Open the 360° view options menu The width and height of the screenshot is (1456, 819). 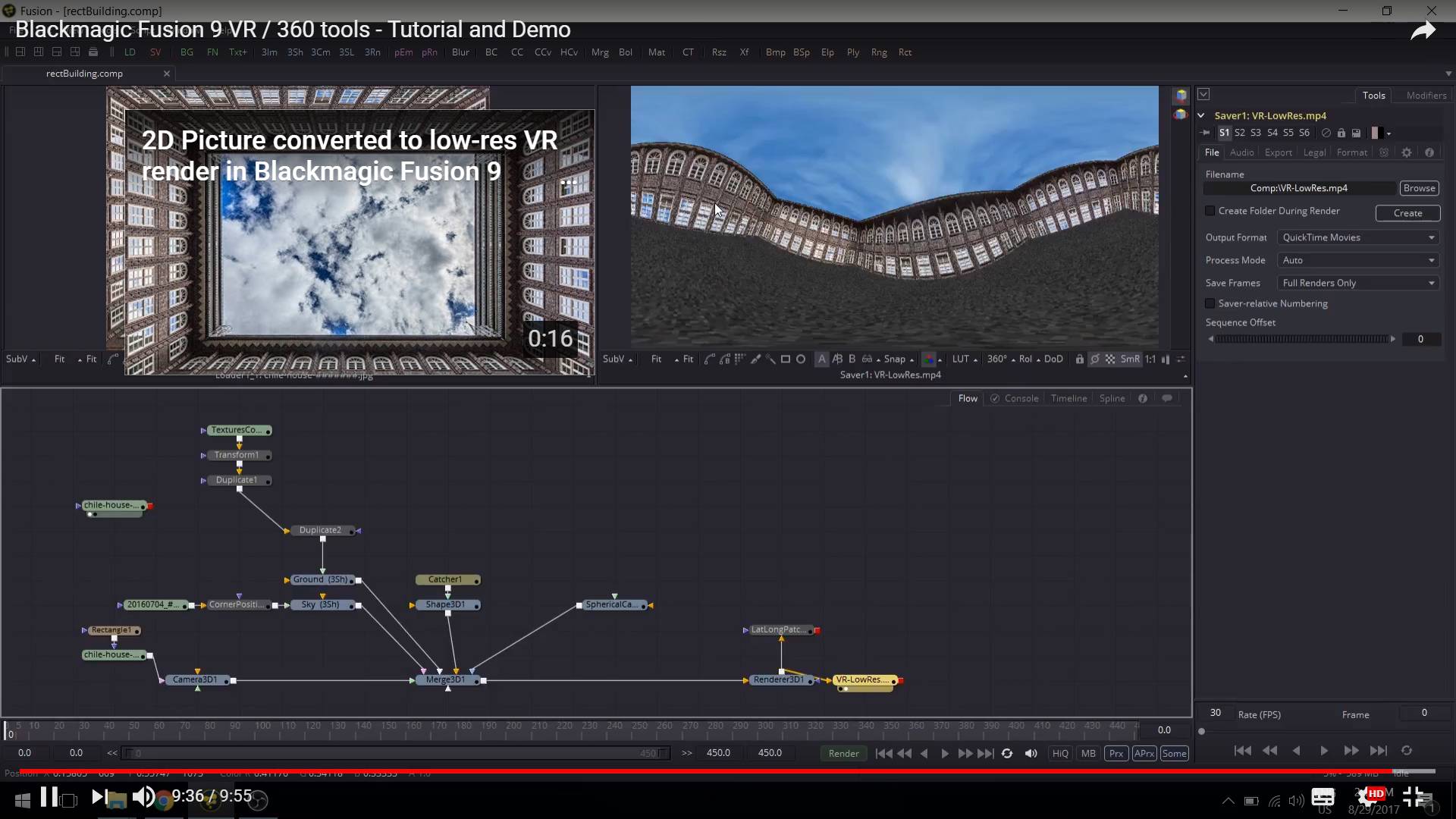[x=1000, y=359]
